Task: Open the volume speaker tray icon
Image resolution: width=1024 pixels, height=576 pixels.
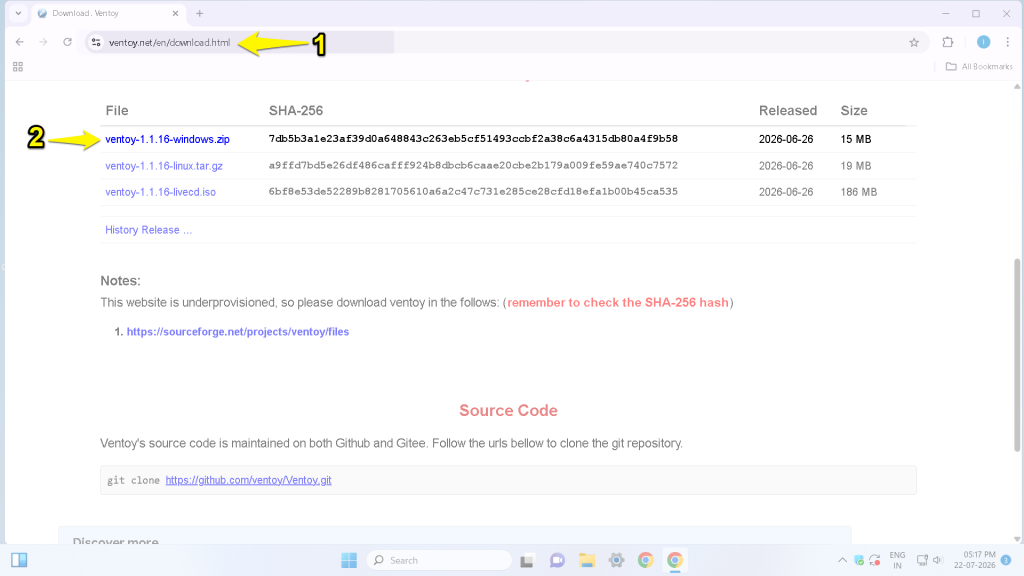Action: (937, 560)
